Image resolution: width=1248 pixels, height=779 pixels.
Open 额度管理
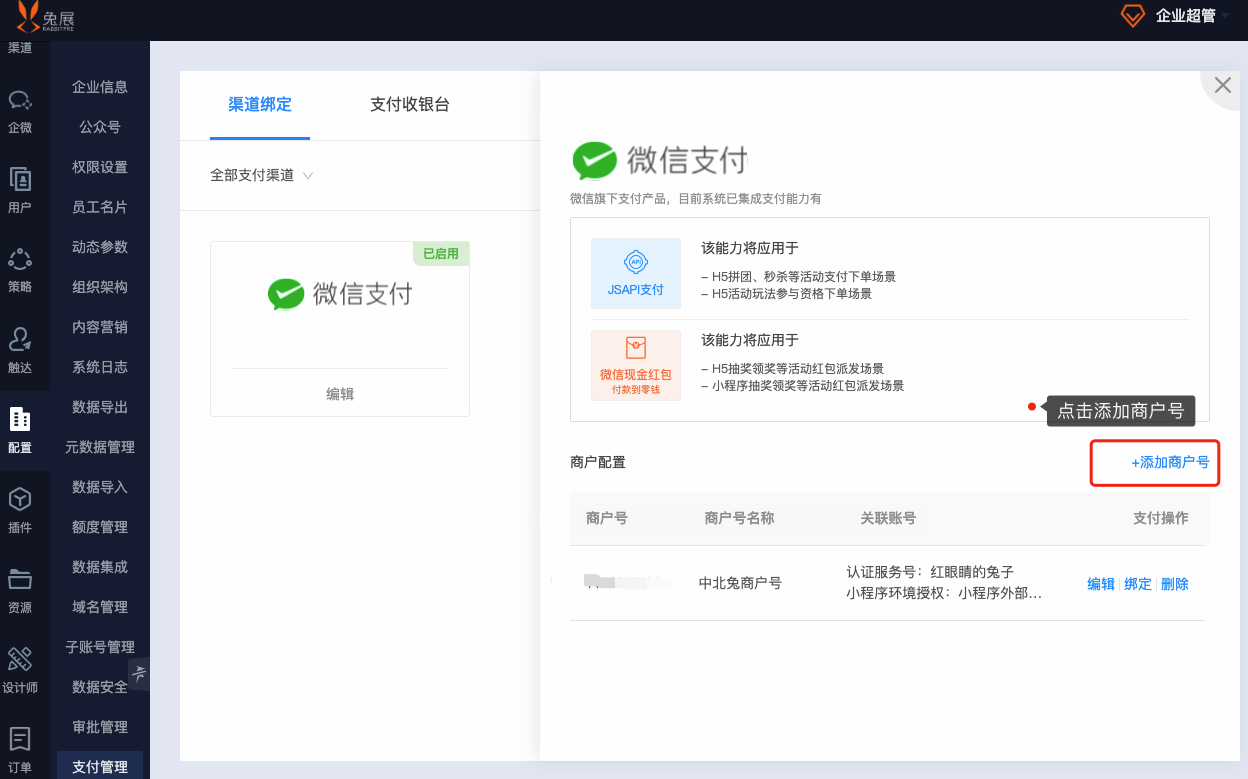pyautogui.click(x=100, y=527)
